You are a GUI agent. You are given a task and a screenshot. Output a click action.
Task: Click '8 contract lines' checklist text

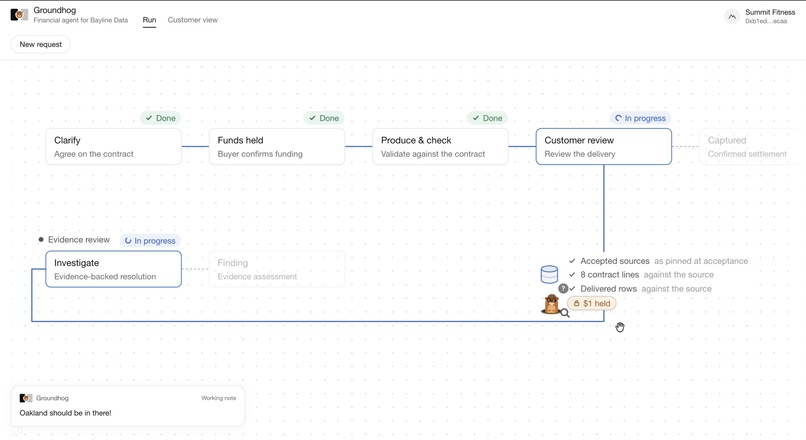pos(610,274)
